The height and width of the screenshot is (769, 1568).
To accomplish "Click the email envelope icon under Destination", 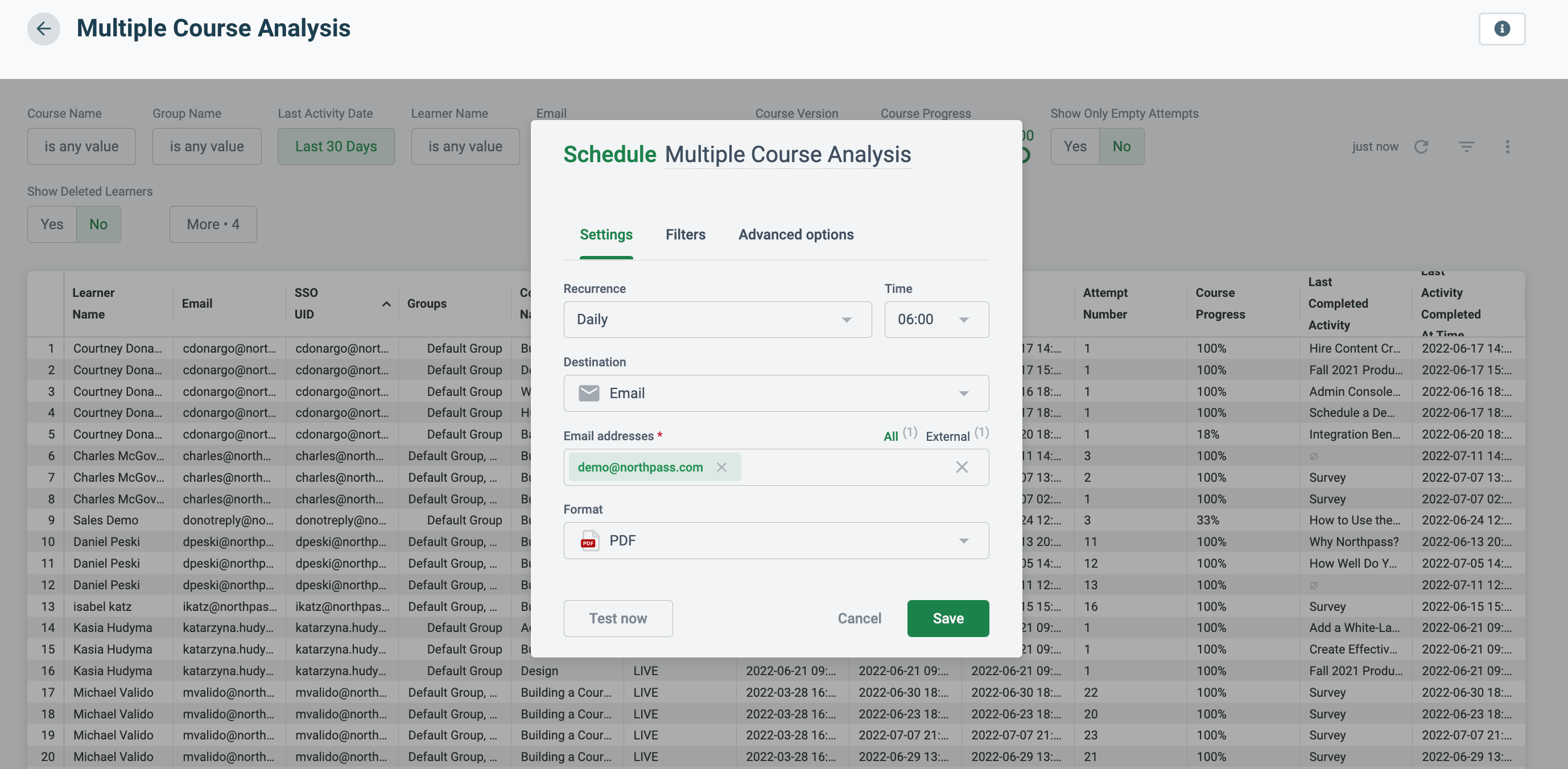I will coord(589,393).
